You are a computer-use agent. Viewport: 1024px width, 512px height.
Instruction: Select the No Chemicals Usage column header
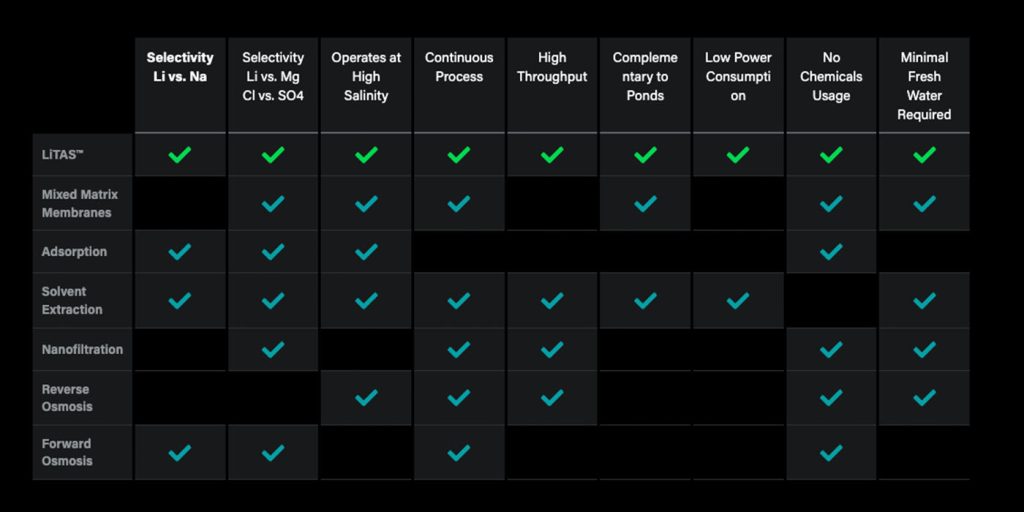(x=831, y=77)
